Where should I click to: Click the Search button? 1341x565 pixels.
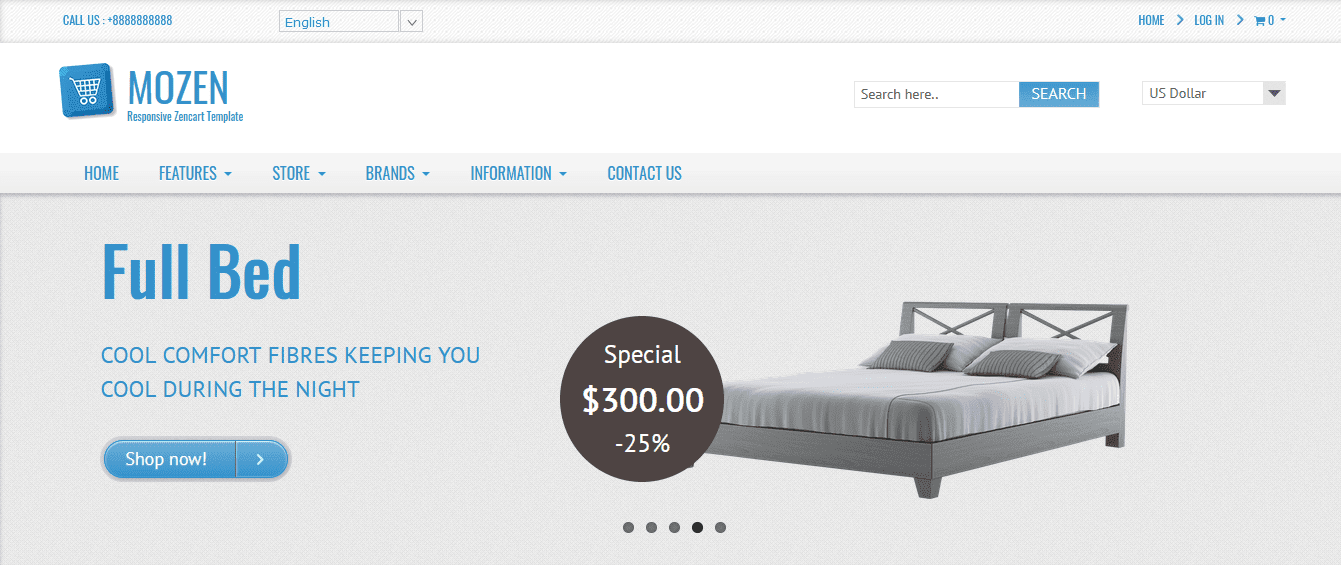pyautogui.click(x=1059, y=94)
